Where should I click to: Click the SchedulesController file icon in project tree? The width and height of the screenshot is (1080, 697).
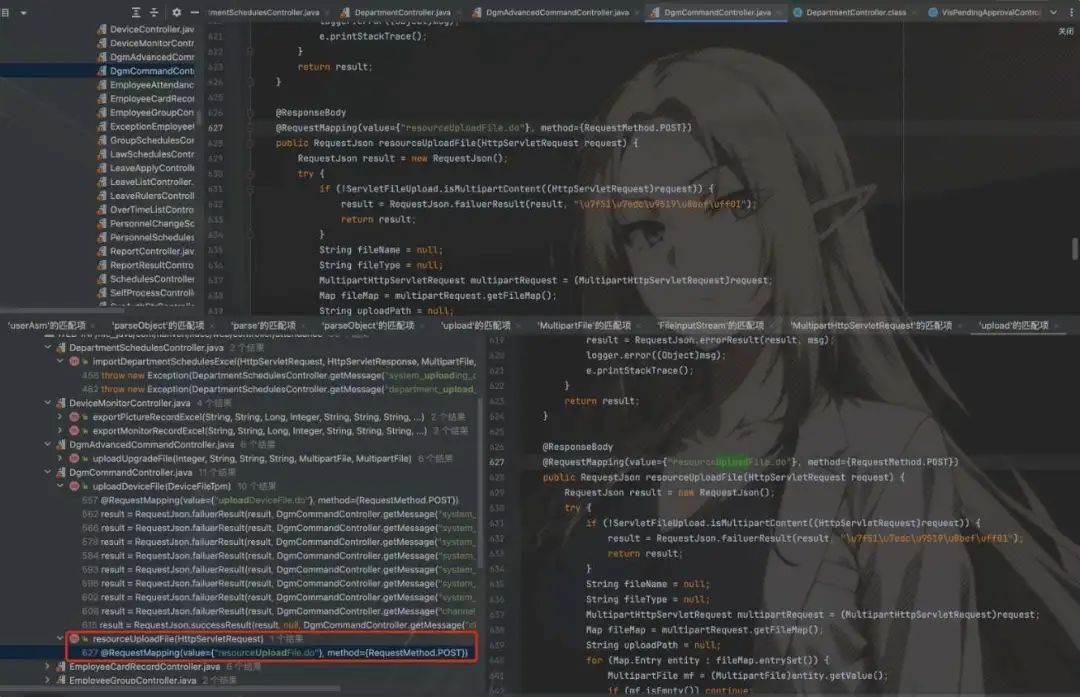(x=102, y=279)
